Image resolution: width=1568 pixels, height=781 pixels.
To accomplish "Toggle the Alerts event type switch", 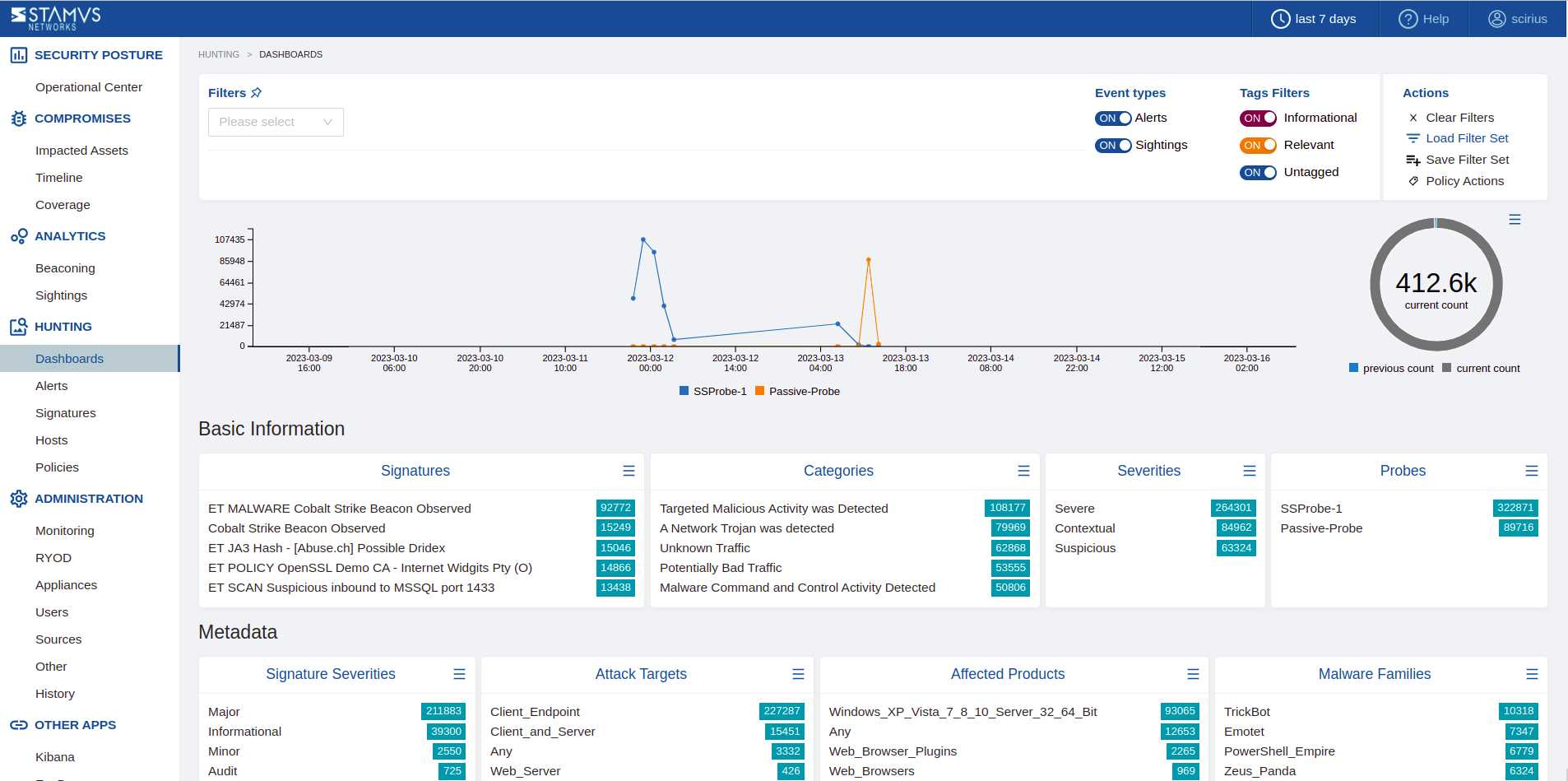I will [x=1113, y=119].
